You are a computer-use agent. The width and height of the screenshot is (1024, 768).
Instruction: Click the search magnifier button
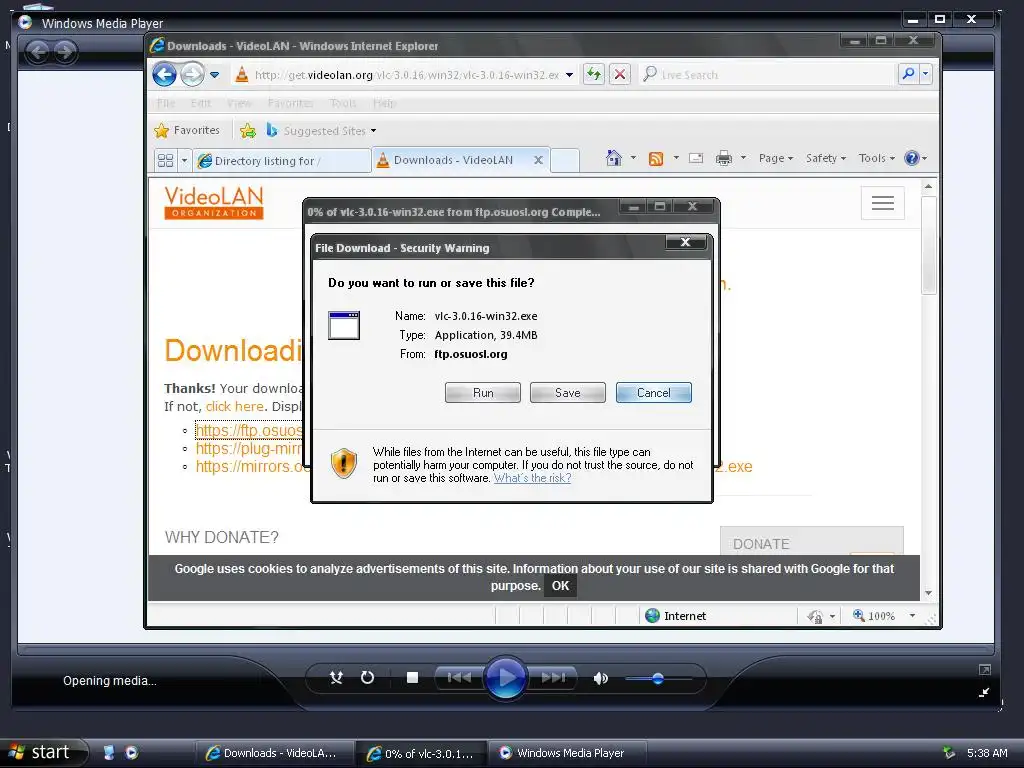(908, 74)
